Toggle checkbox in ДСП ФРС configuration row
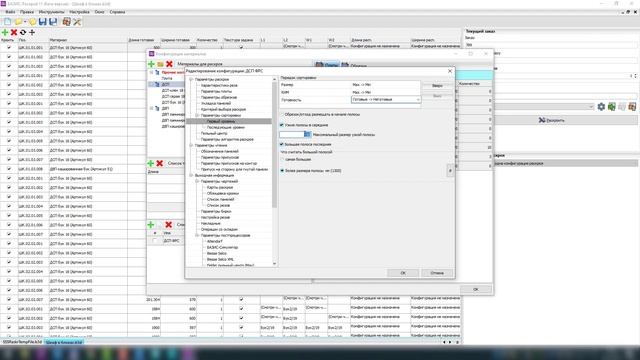 [154, 241]
